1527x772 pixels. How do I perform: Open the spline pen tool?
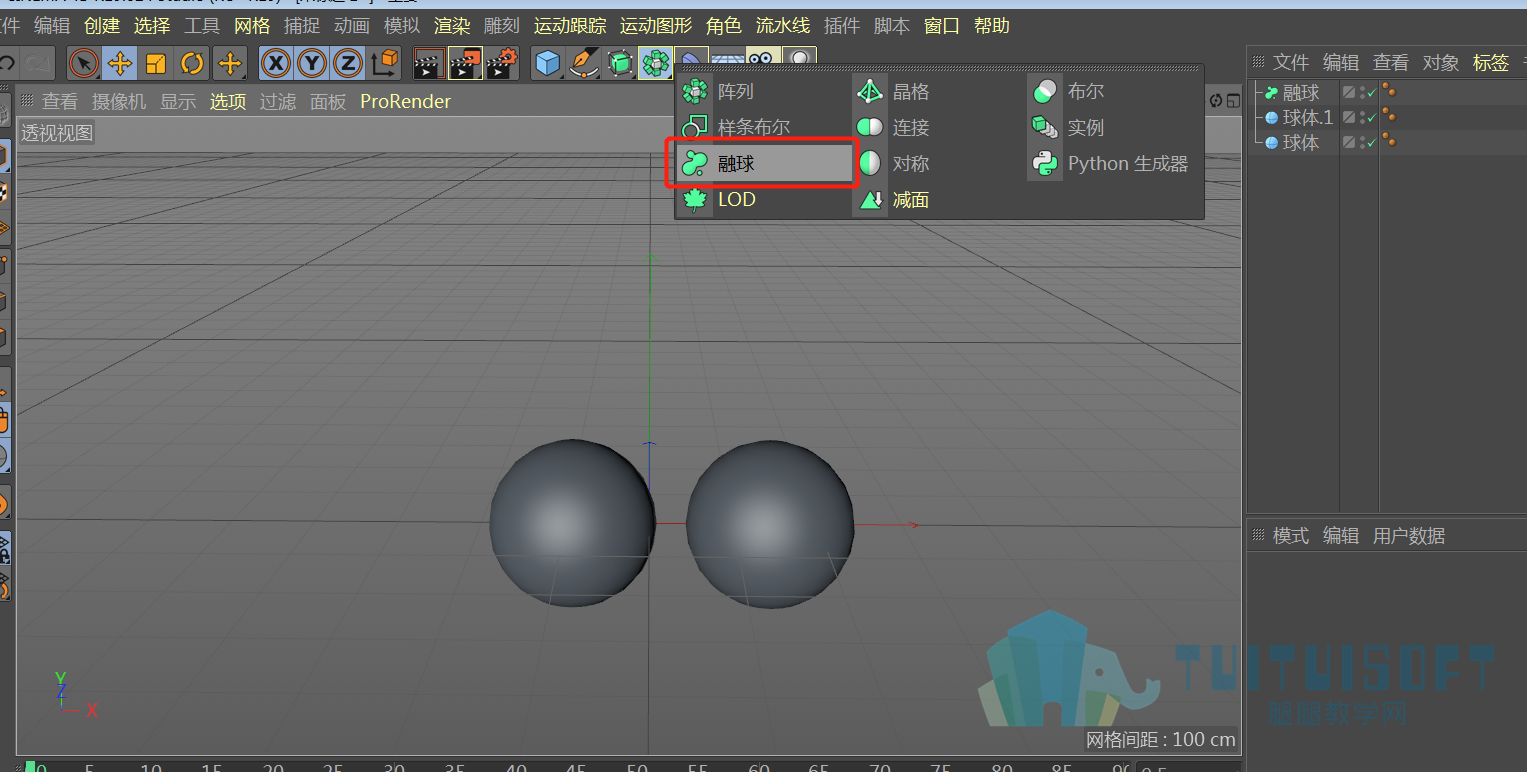(x=583, y=64)
